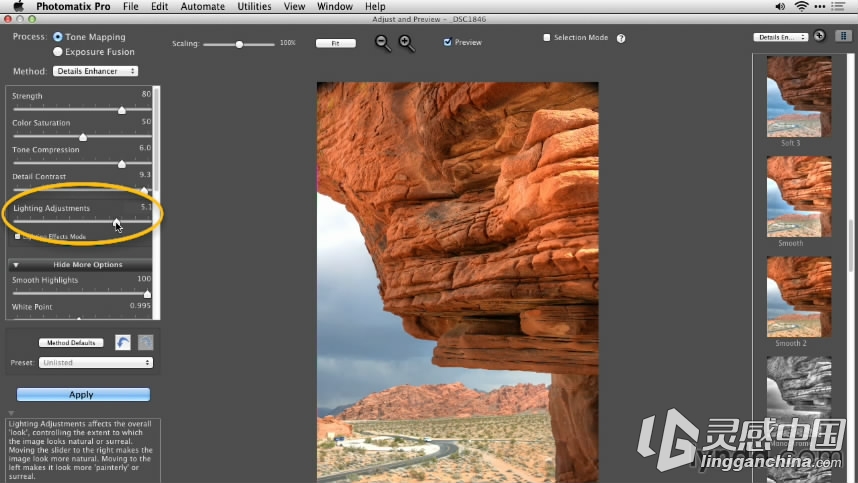Click the volume icon in menu bar
858x483 pixels.
coord(780,6)
